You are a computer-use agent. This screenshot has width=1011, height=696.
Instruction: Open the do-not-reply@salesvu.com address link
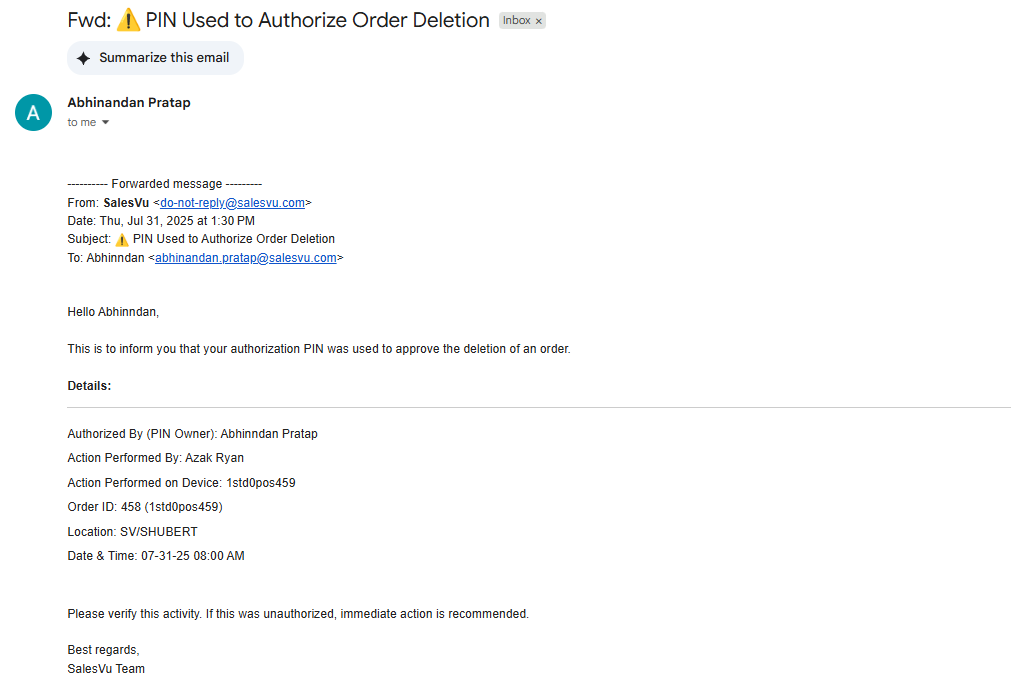pyautogui.click(x=232, y=203)
